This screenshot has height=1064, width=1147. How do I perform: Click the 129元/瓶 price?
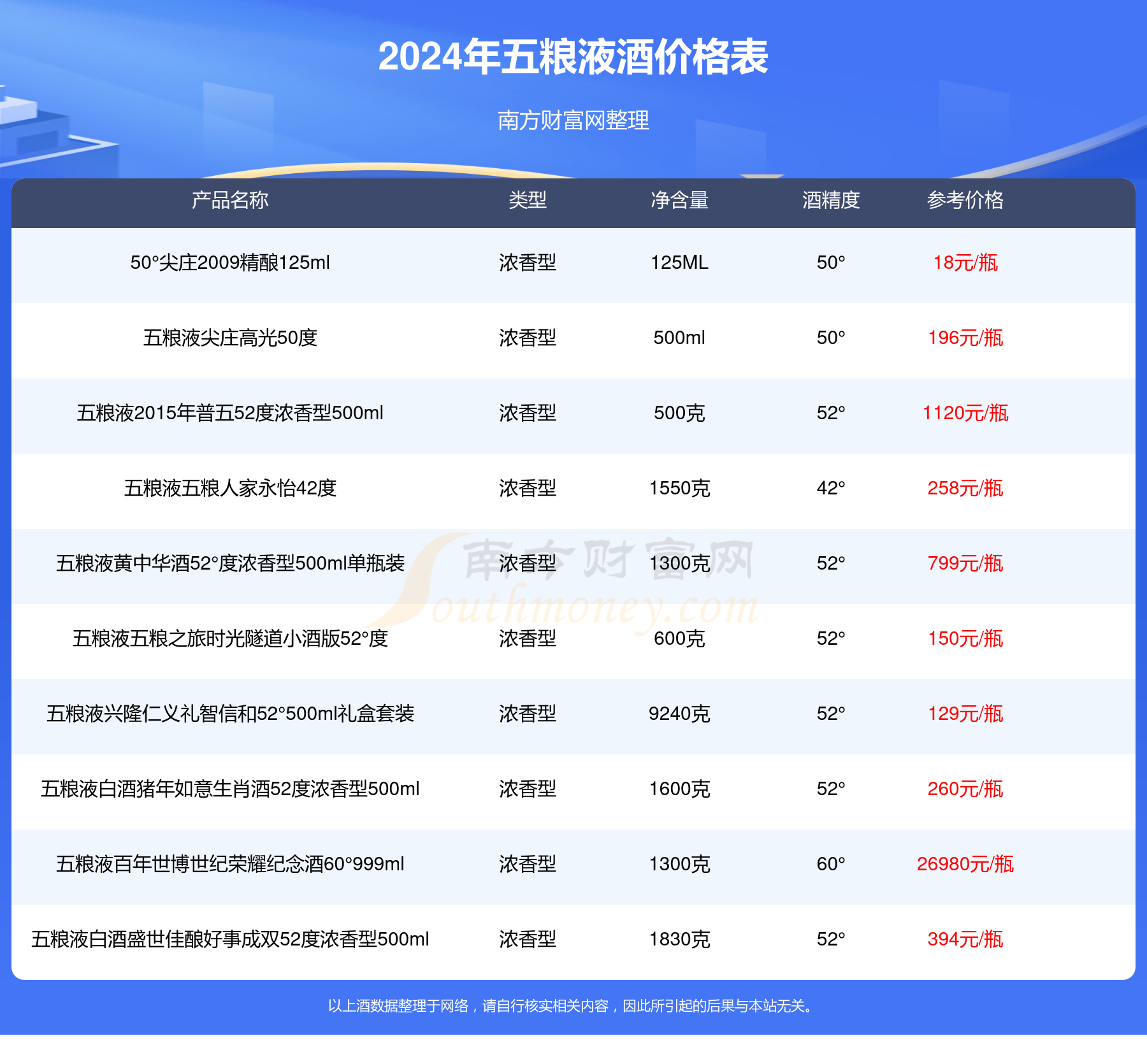tap(965, 714)
